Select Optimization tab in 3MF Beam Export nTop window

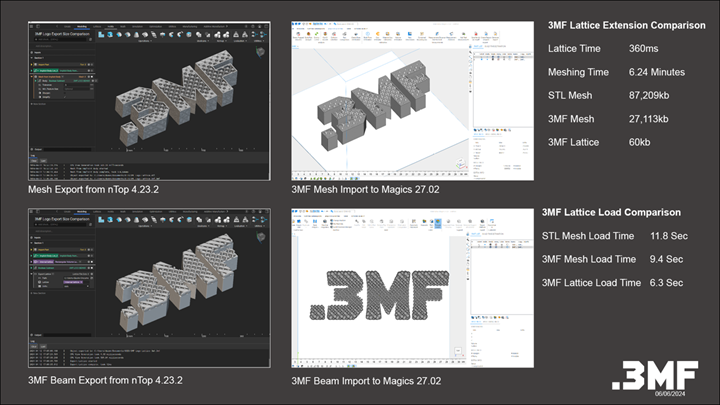click(156, 212)
